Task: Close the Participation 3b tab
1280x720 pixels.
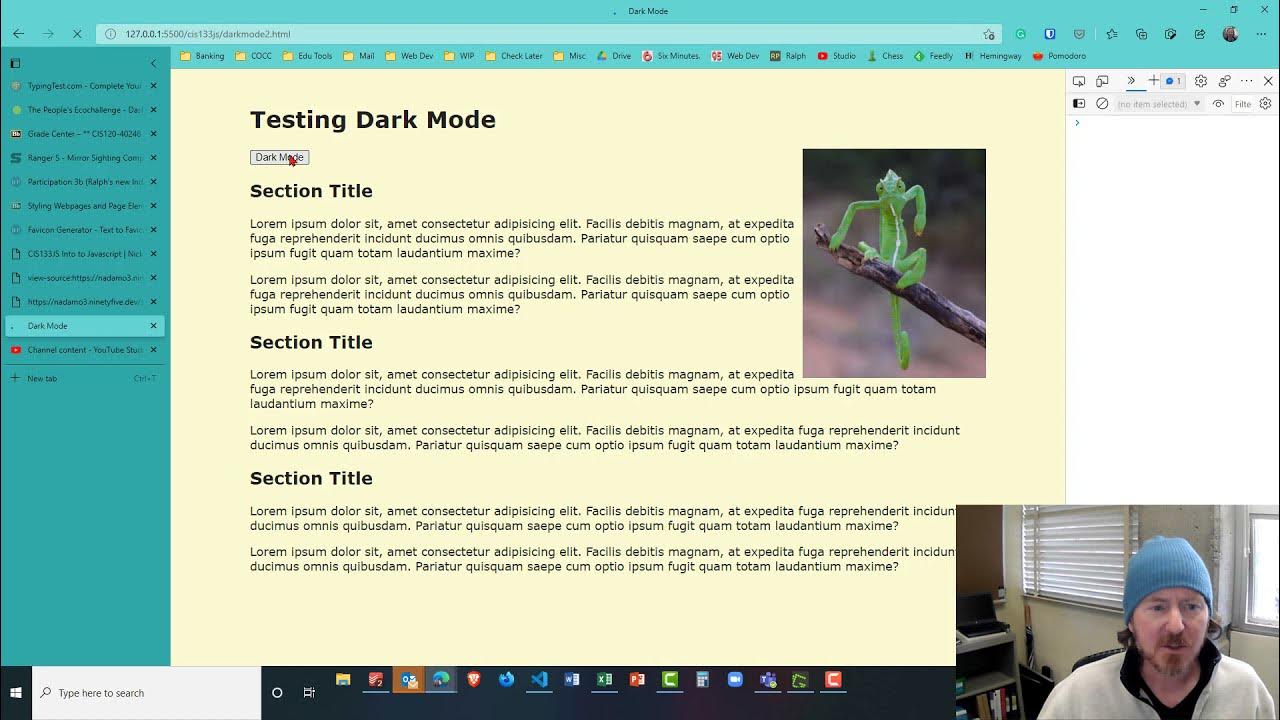Action: pos(153,182)
